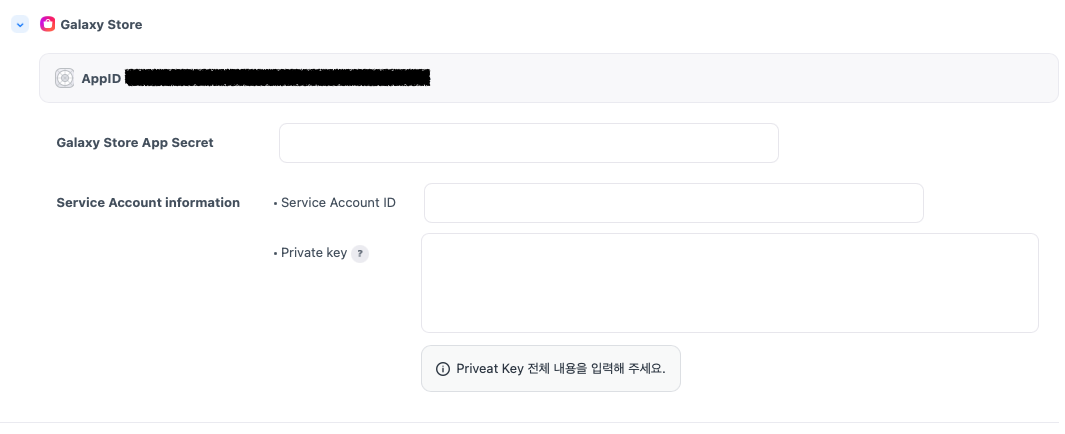Click the Service Account information label

[148, 202]
